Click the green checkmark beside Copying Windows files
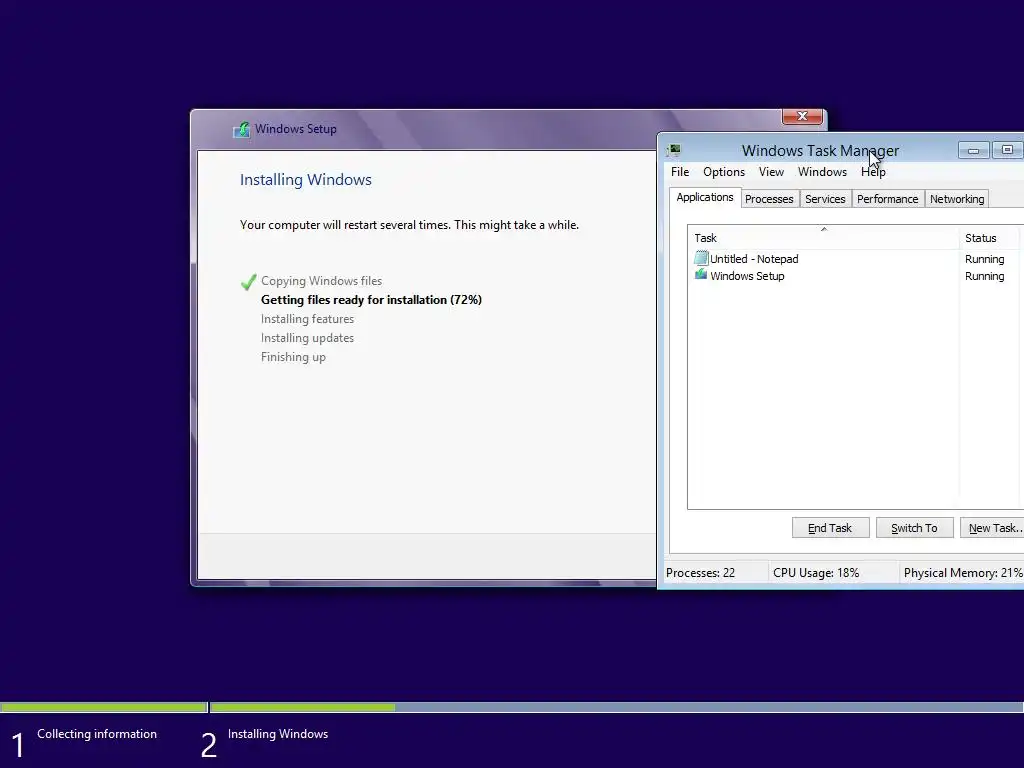The image size is (1024, 768). pos(248,281)
